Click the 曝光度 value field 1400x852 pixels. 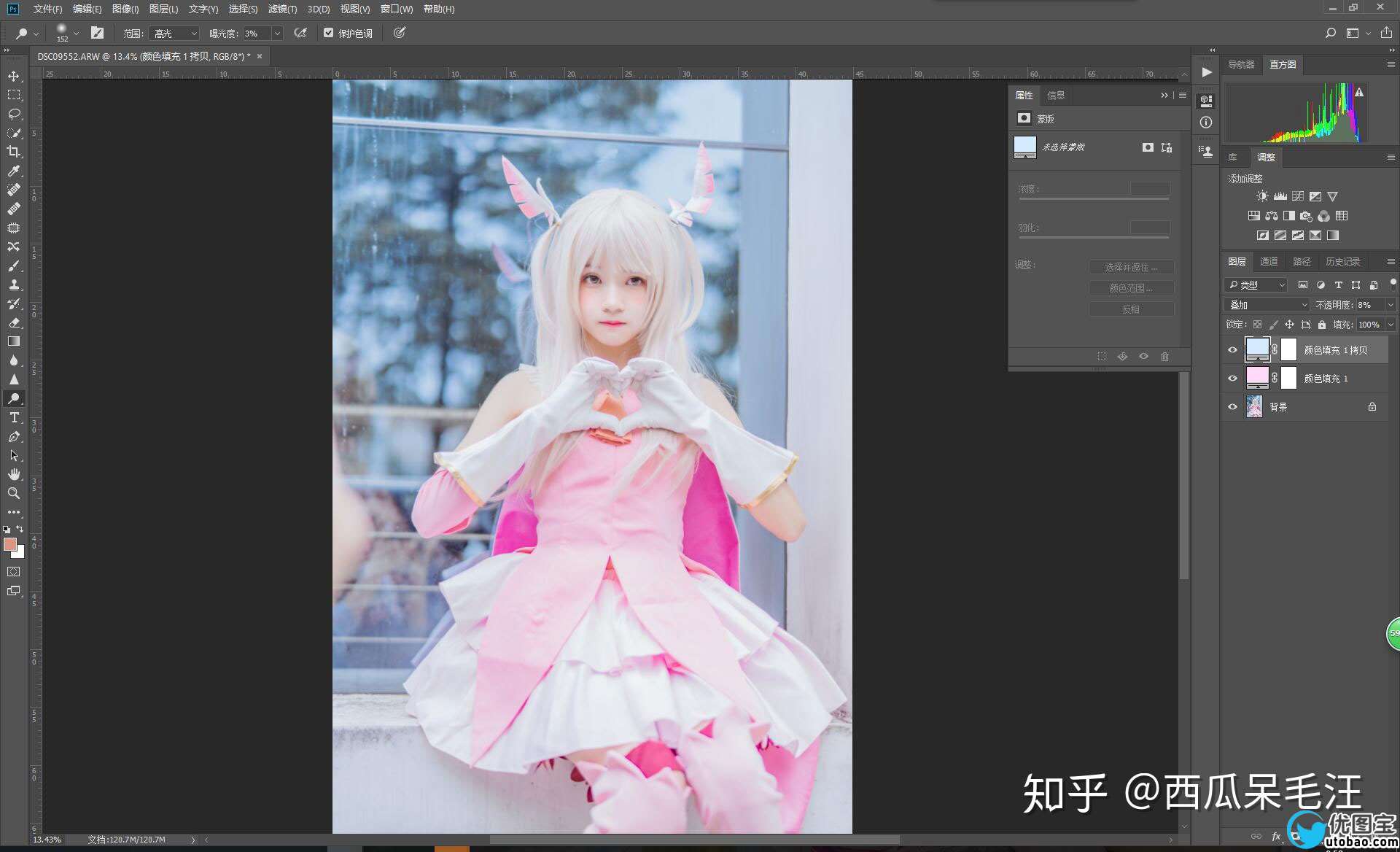257,34
